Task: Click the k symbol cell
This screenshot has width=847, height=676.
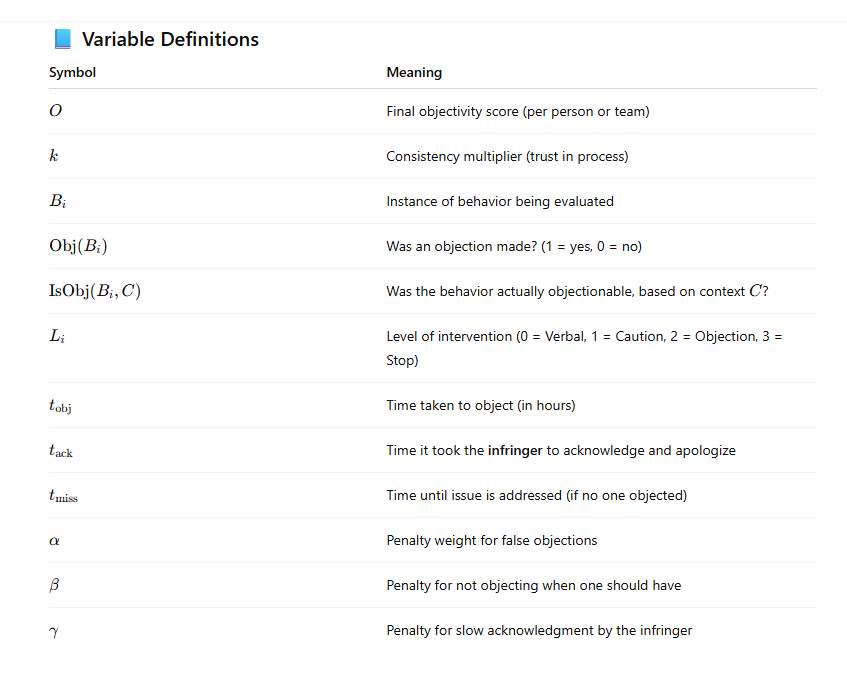Action: click(x=53, y=156)
